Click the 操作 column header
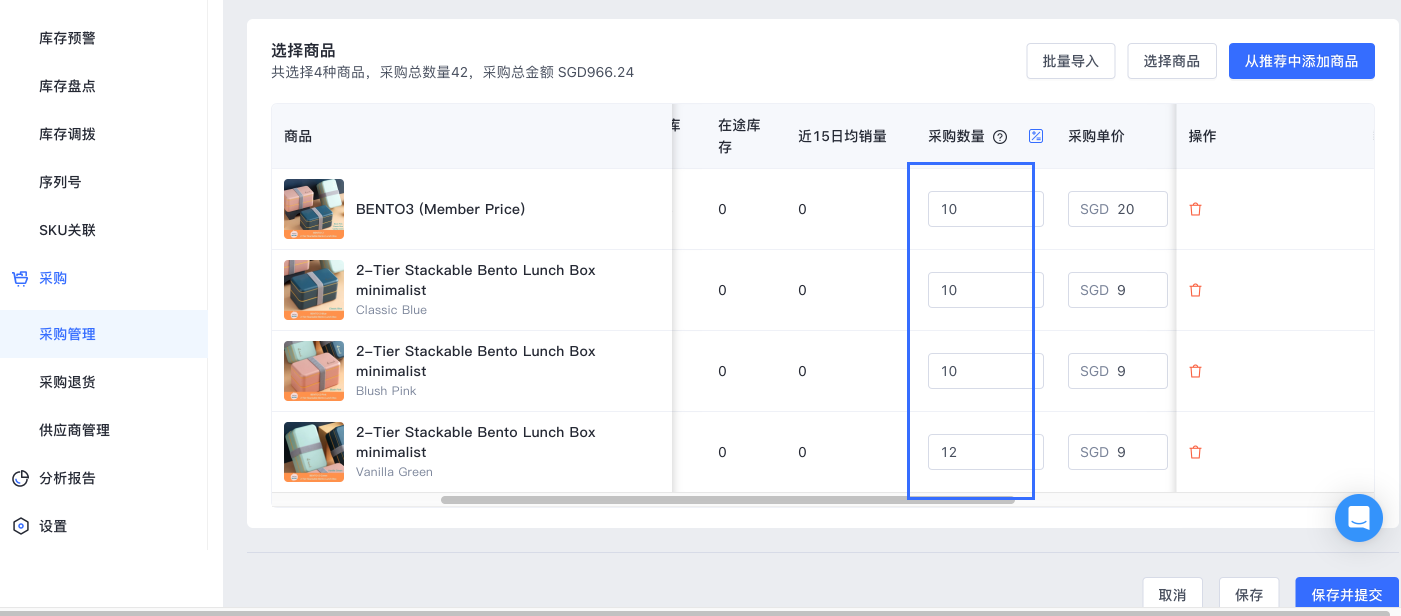The image size is (1401, 616). pyautogui.click(x=1202, y=136)
